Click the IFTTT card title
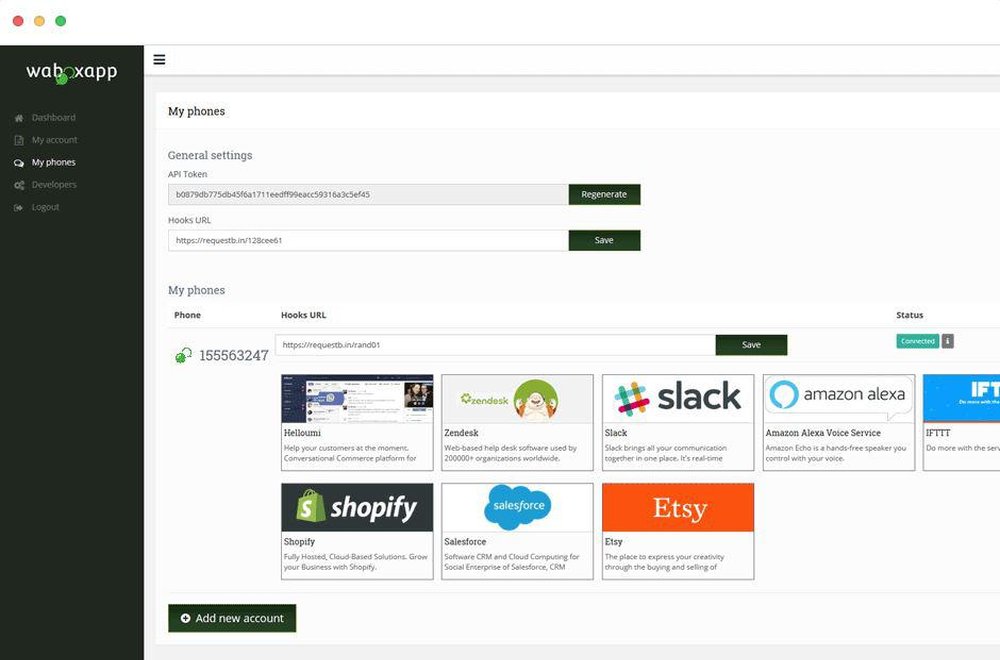The height and width of the screenshot is (660, 1000). click(938, 433)
